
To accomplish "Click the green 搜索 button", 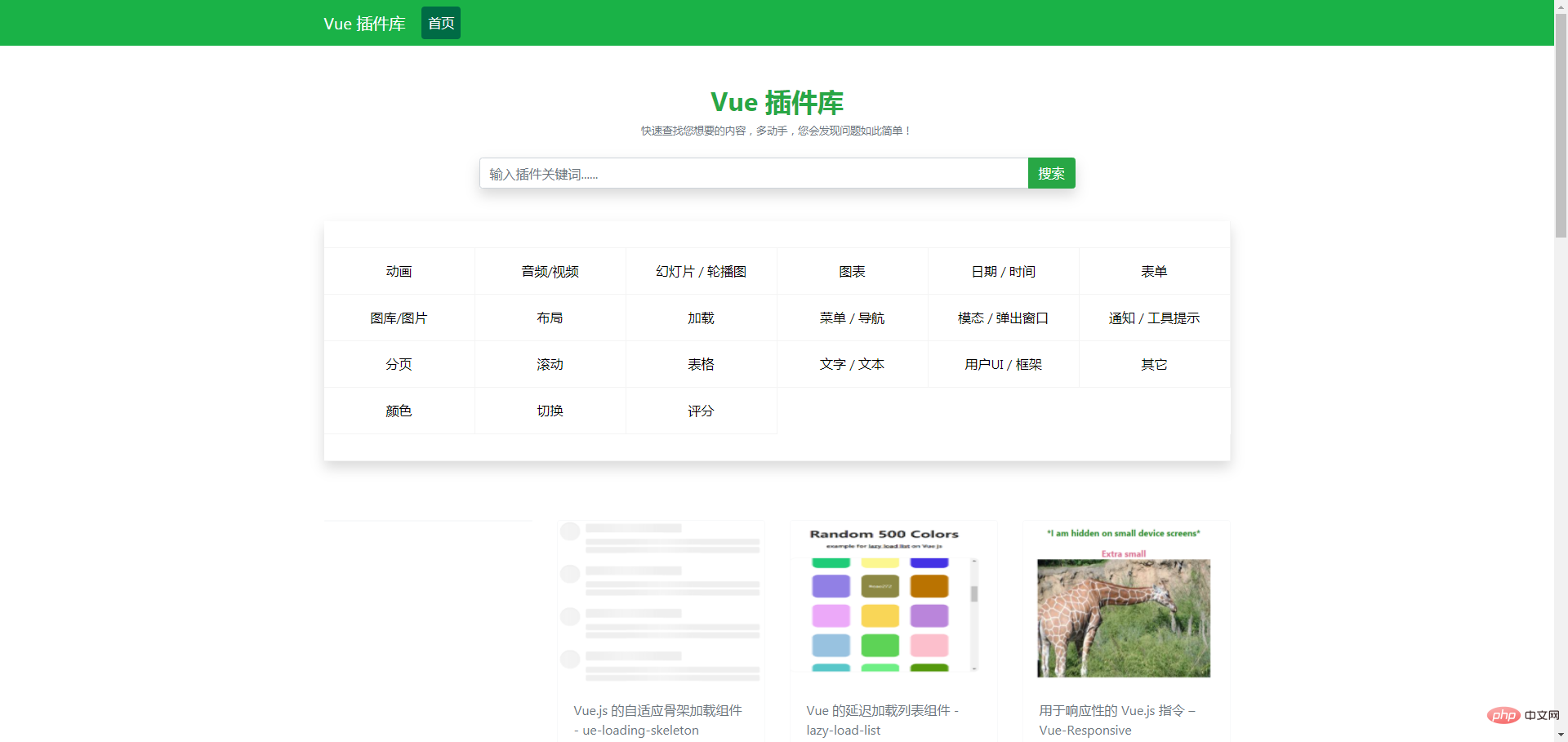I will point(1051,173).
